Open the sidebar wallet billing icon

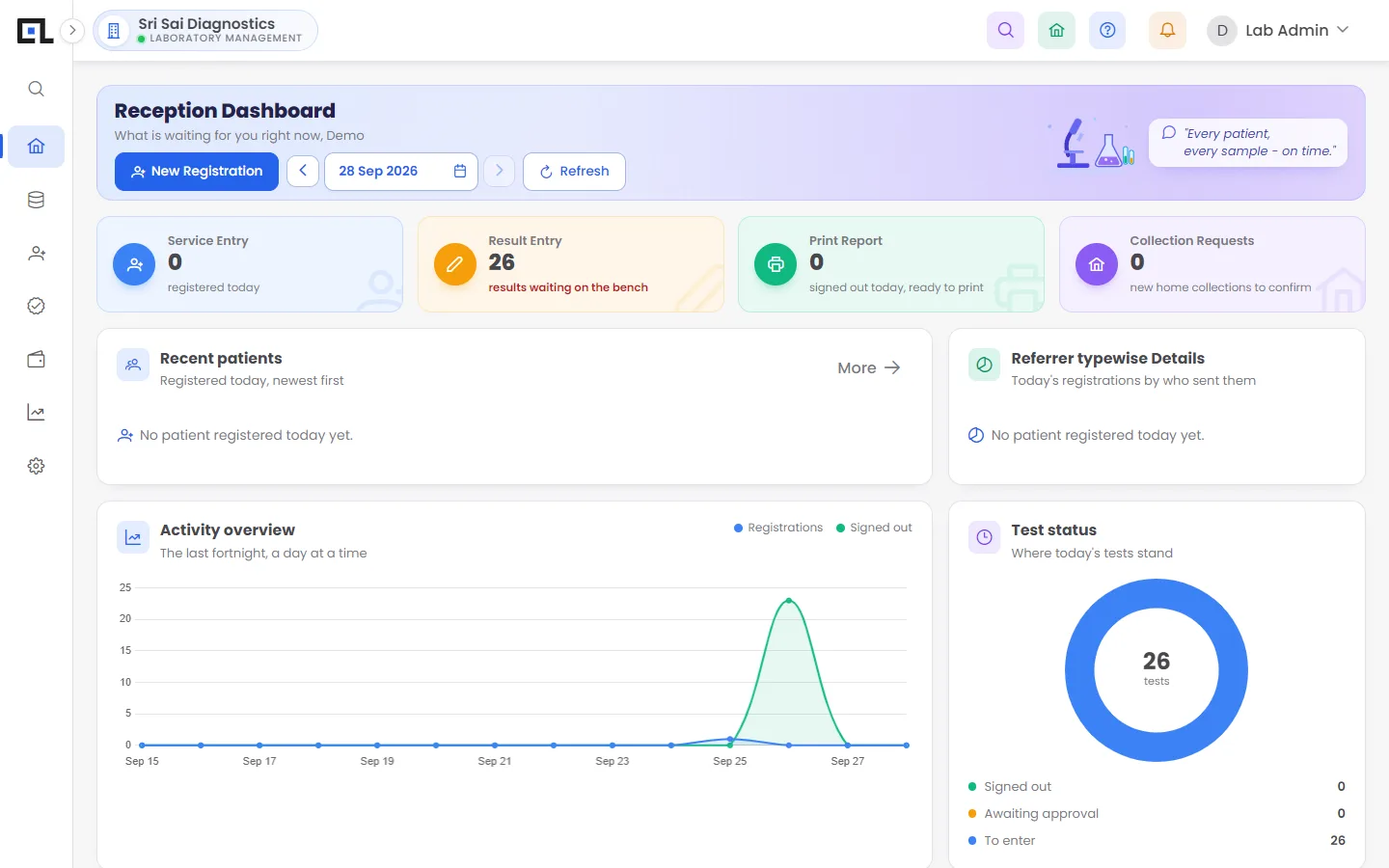(36, 360)
